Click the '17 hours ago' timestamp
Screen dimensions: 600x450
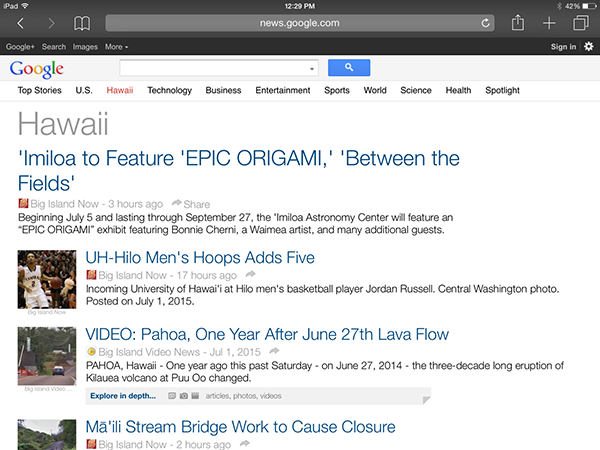coord(207,275)
